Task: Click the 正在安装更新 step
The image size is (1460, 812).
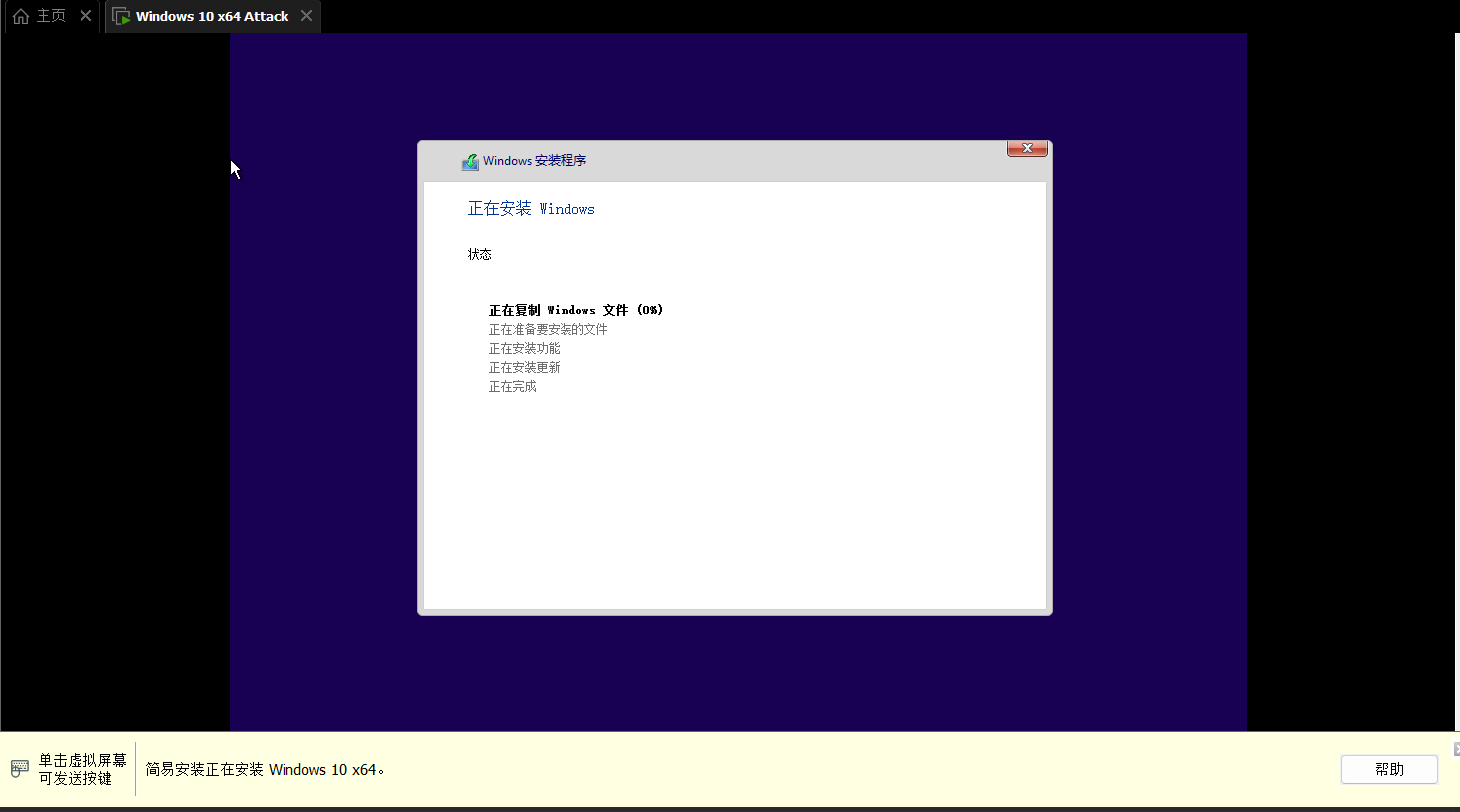Action: (524, 367)
